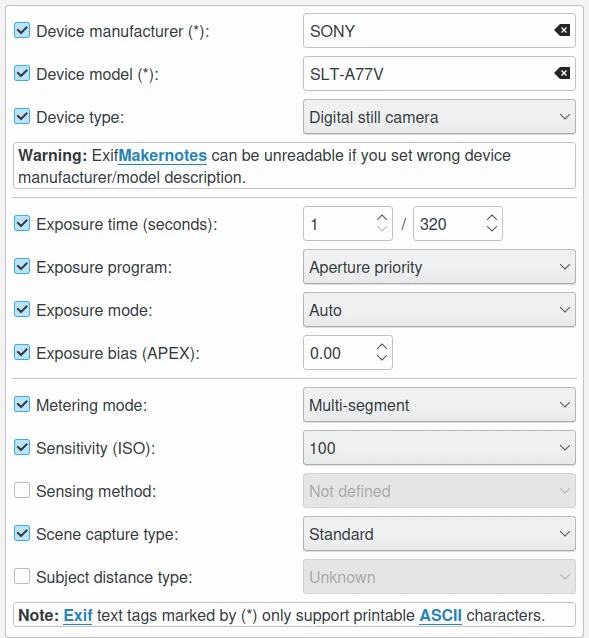Toggle the Exposure mode checkbox
The image size is (589, 638).
22,309
